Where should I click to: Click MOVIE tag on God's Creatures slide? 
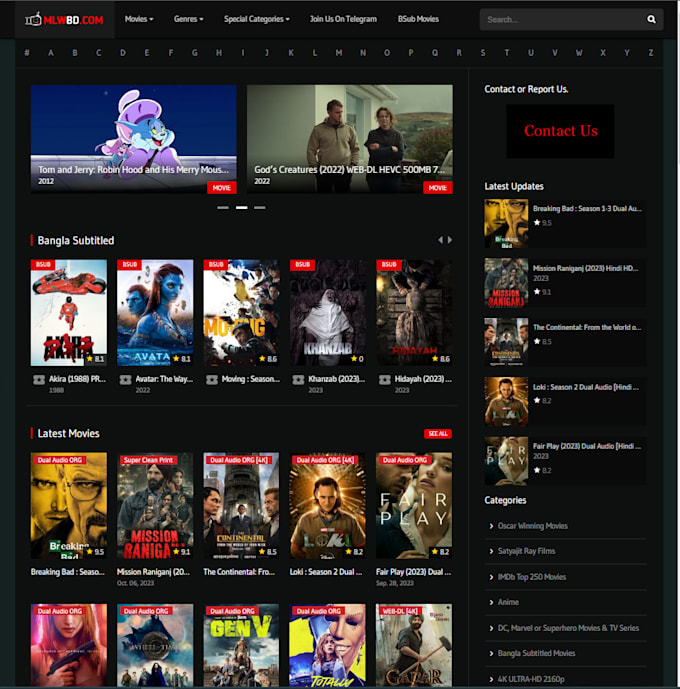(438, 188)
